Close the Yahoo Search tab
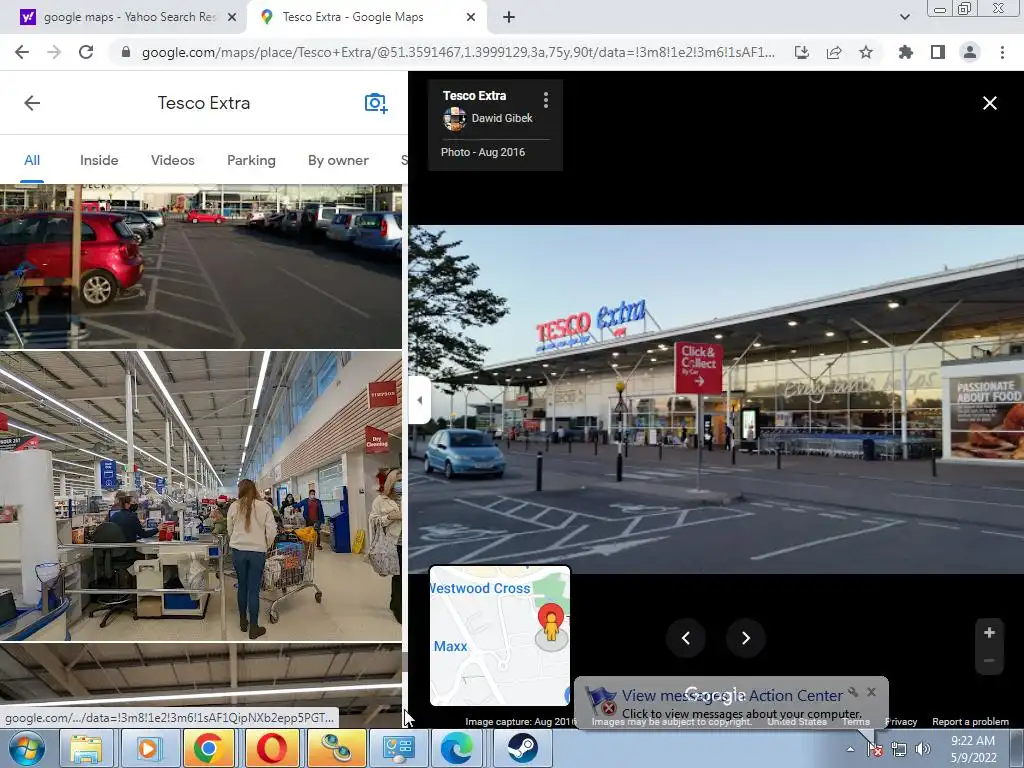Image resolution: width=1024 pixels, height=768 pixels. [x=232, y=18]
